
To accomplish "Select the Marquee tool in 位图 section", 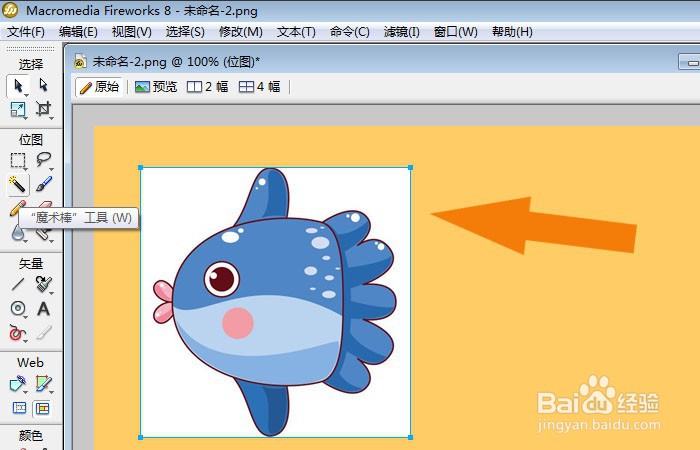I will (x=18, y=160).
